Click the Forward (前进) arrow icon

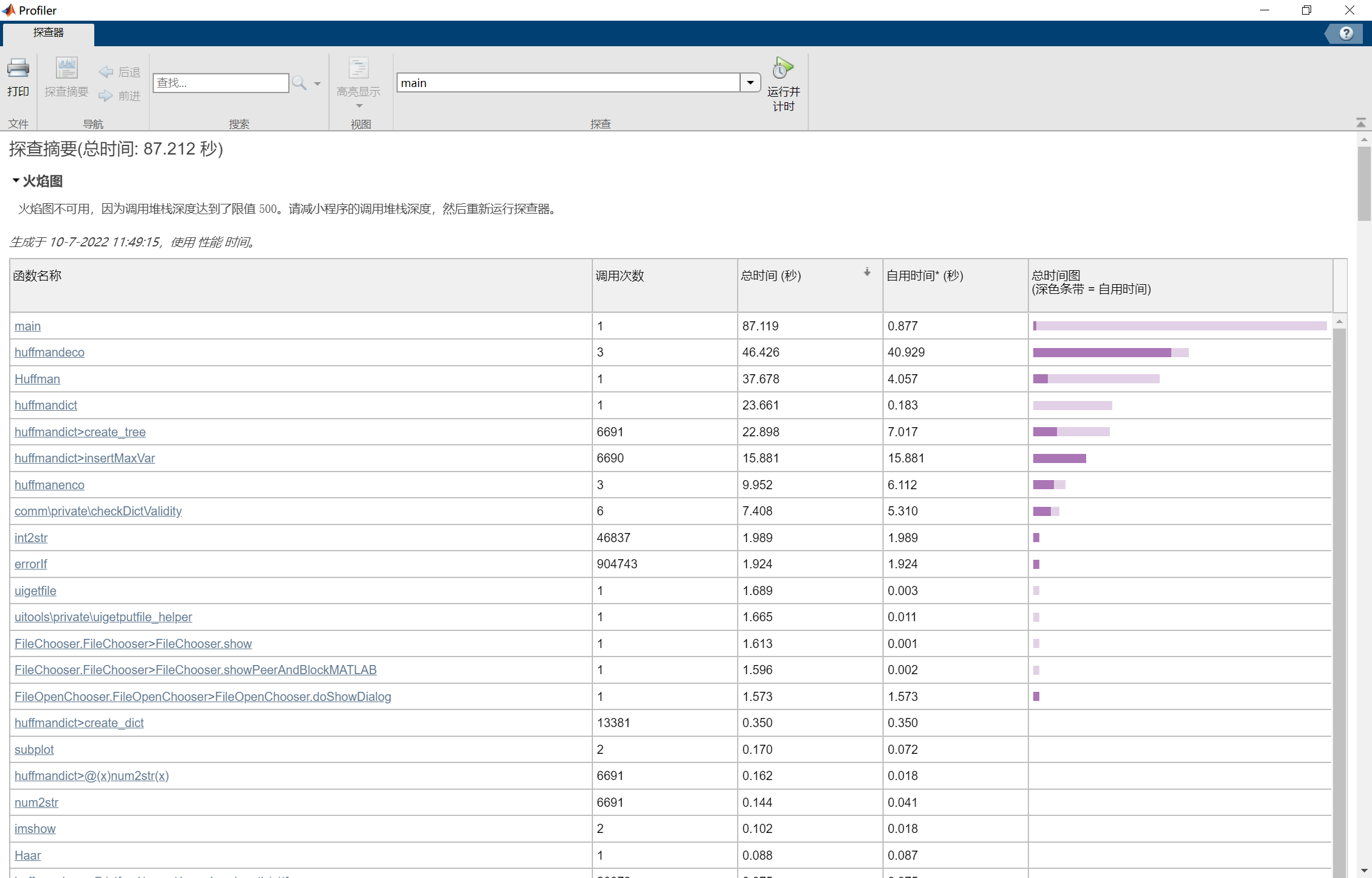(106, 96)
